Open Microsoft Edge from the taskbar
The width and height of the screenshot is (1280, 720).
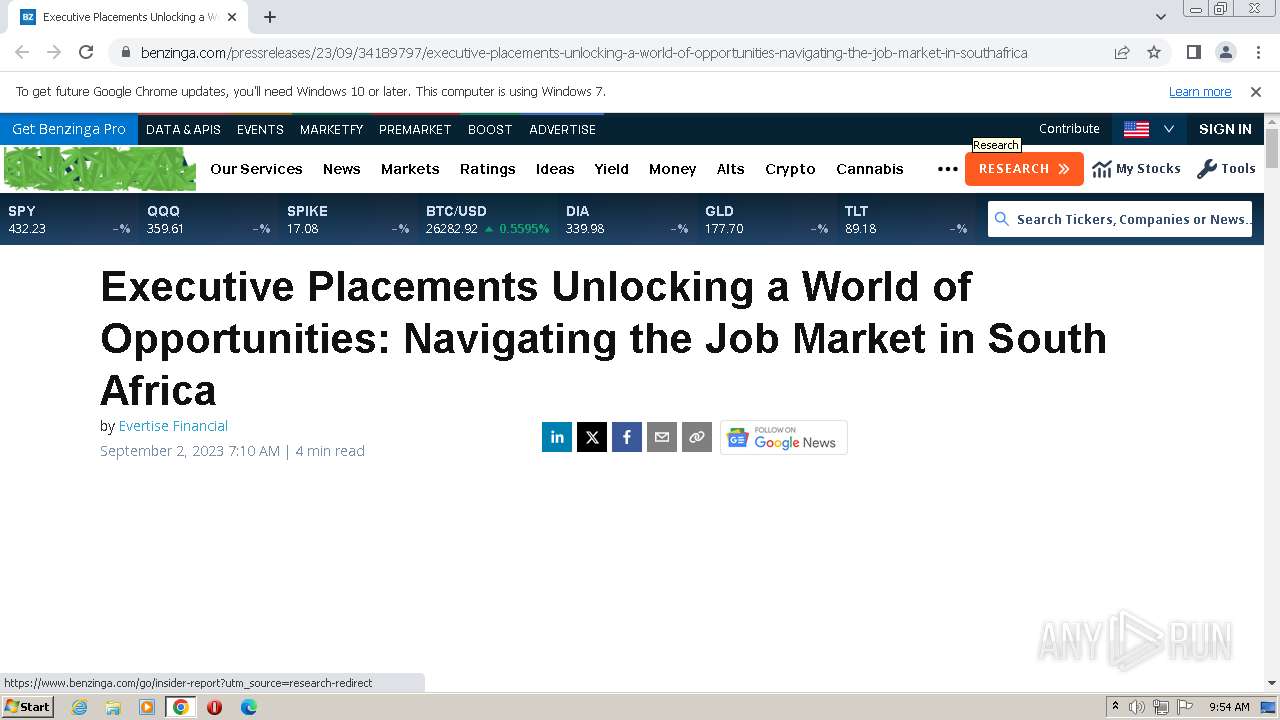point(249,707)
